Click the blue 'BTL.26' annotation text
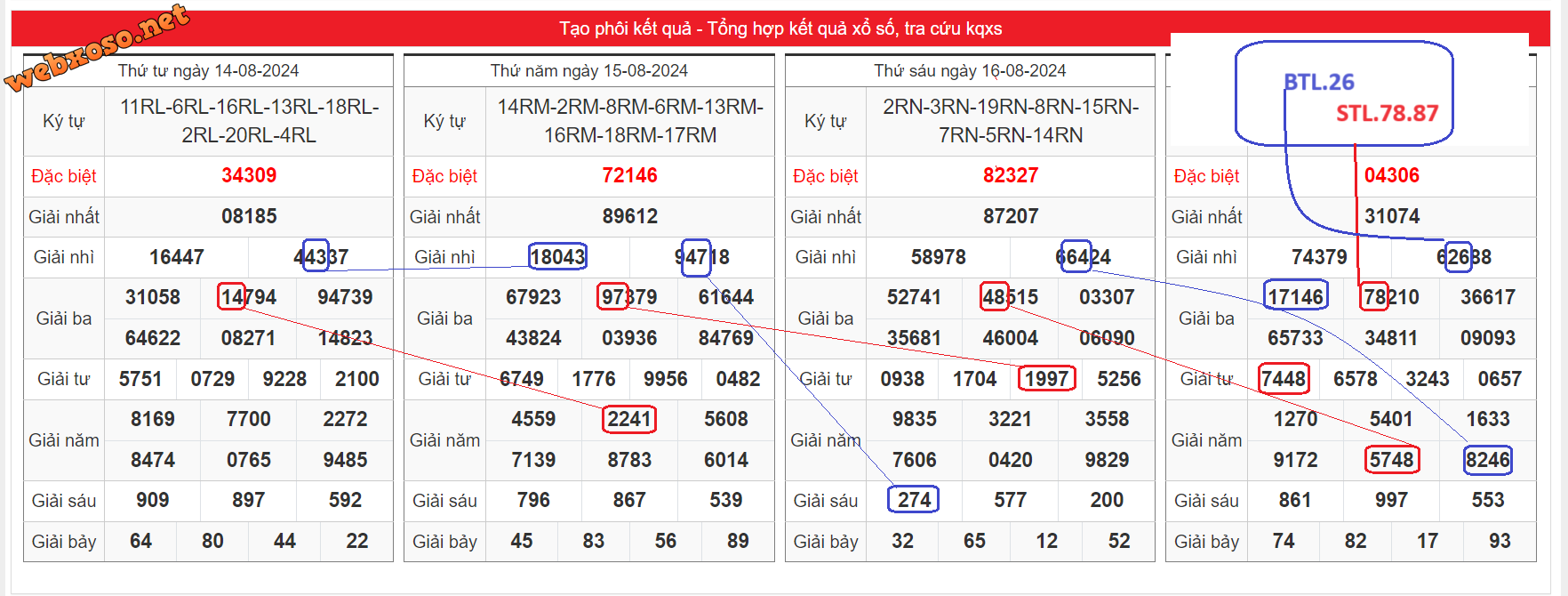The image size is (1568, 596). 1319,83
